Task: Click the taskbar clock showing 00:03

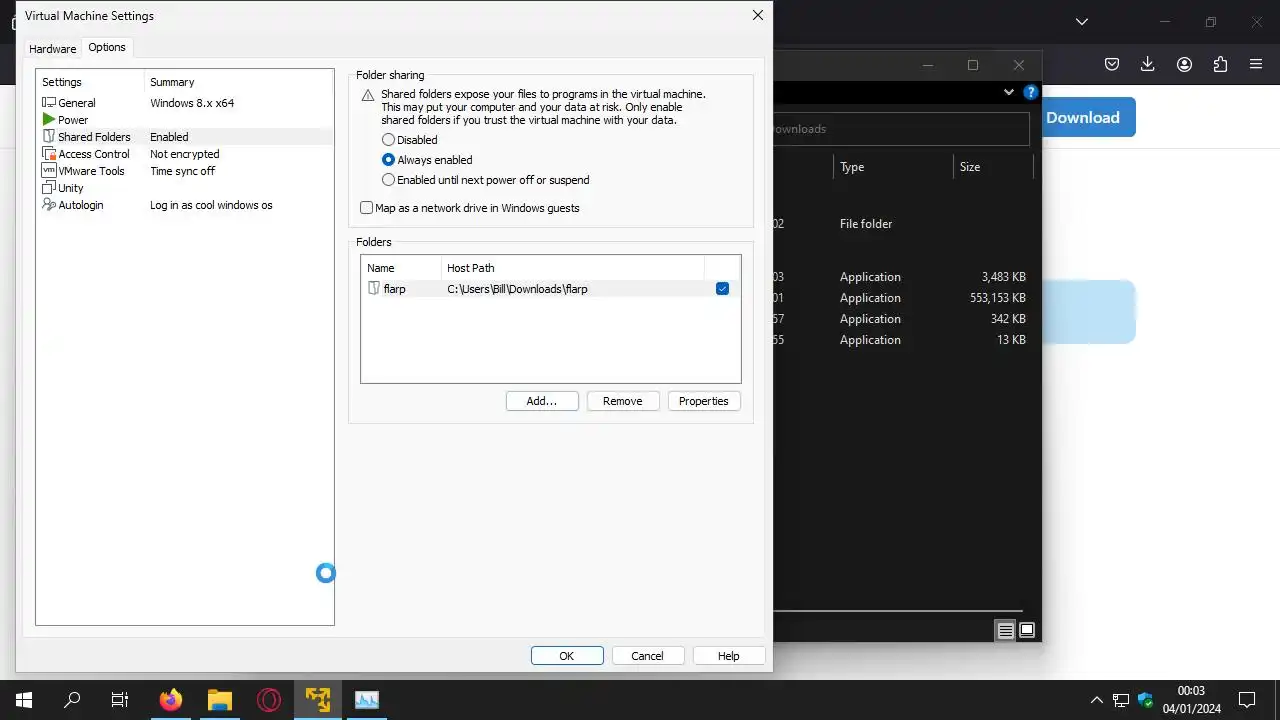Action: point(1191,691)
